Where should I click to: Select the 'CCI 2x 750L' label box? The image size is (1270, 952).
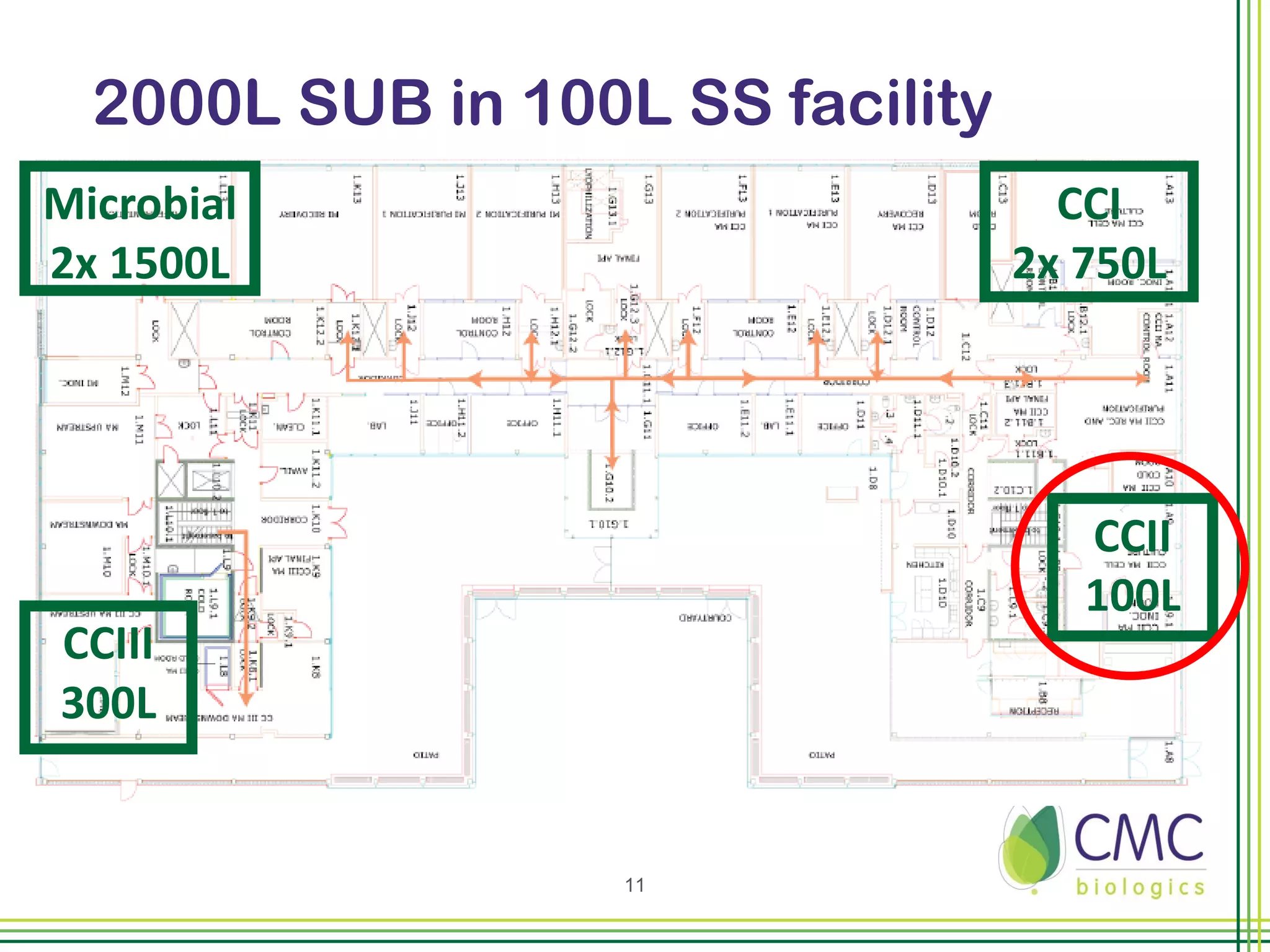coord(1089,232)
